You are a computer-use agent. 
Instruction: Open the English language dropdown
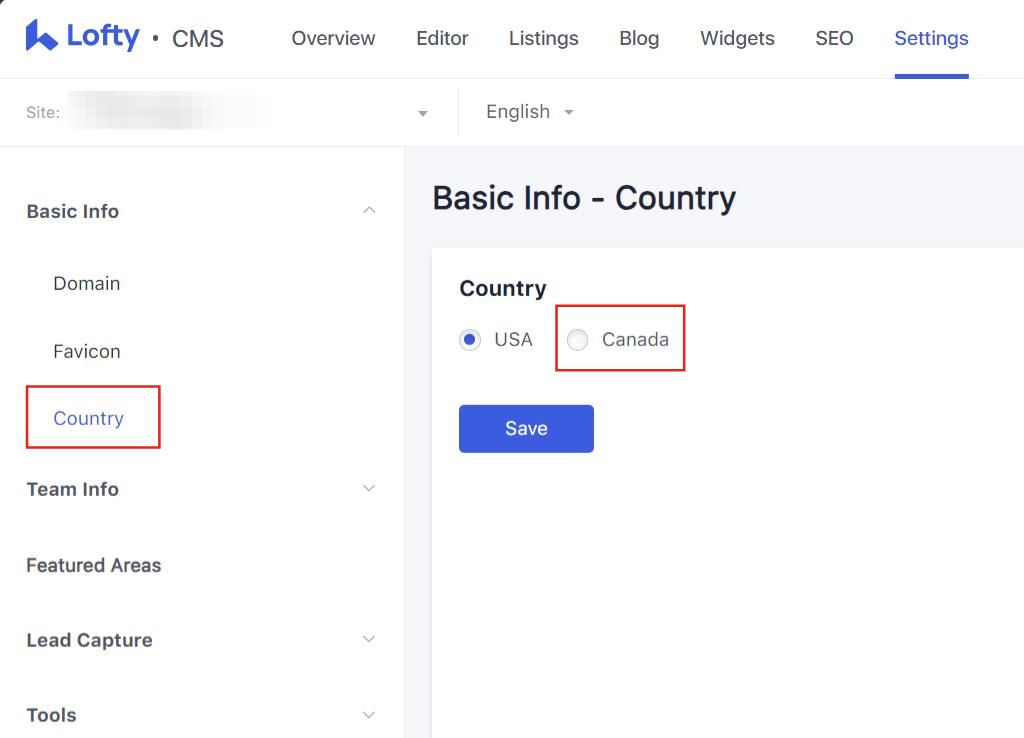529,112
